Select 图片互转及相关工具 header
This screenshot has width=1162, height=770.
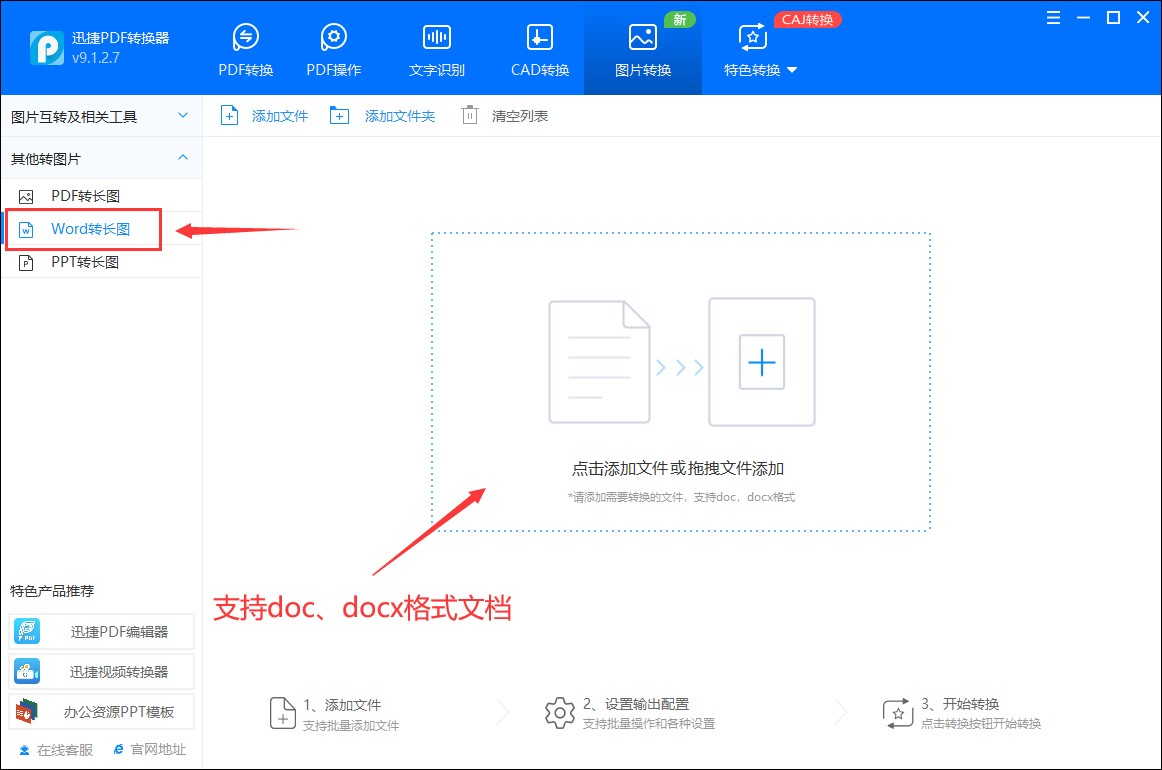tap(102, 116)
